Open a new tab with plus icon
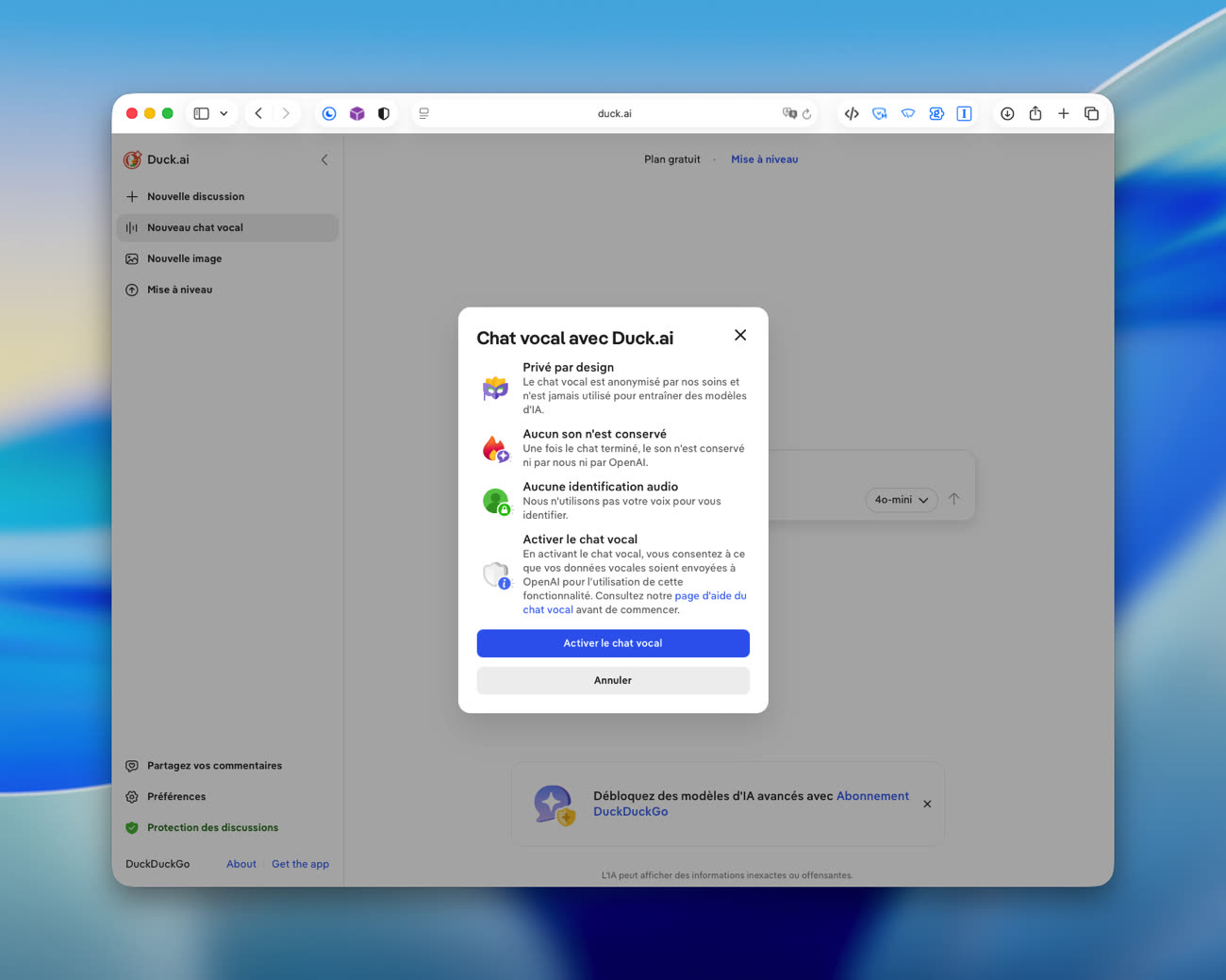Viewport: 1226px width, 980px height. point(1063,113)
